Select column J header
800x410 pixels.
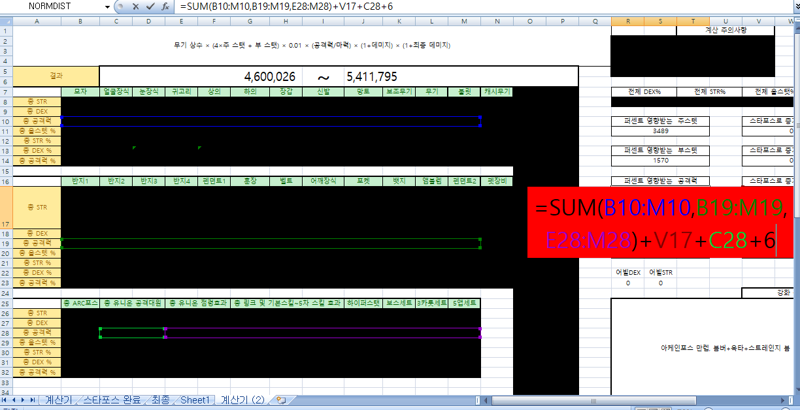pyautogui.click(x=363, y=21)
